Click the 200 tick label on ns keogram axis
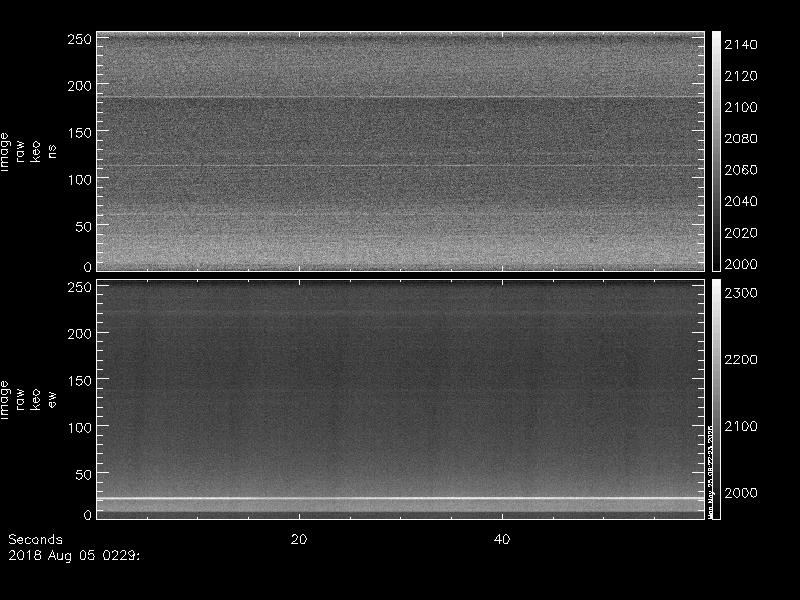Viewport: 800px width, 600px height. pos(80,86)
